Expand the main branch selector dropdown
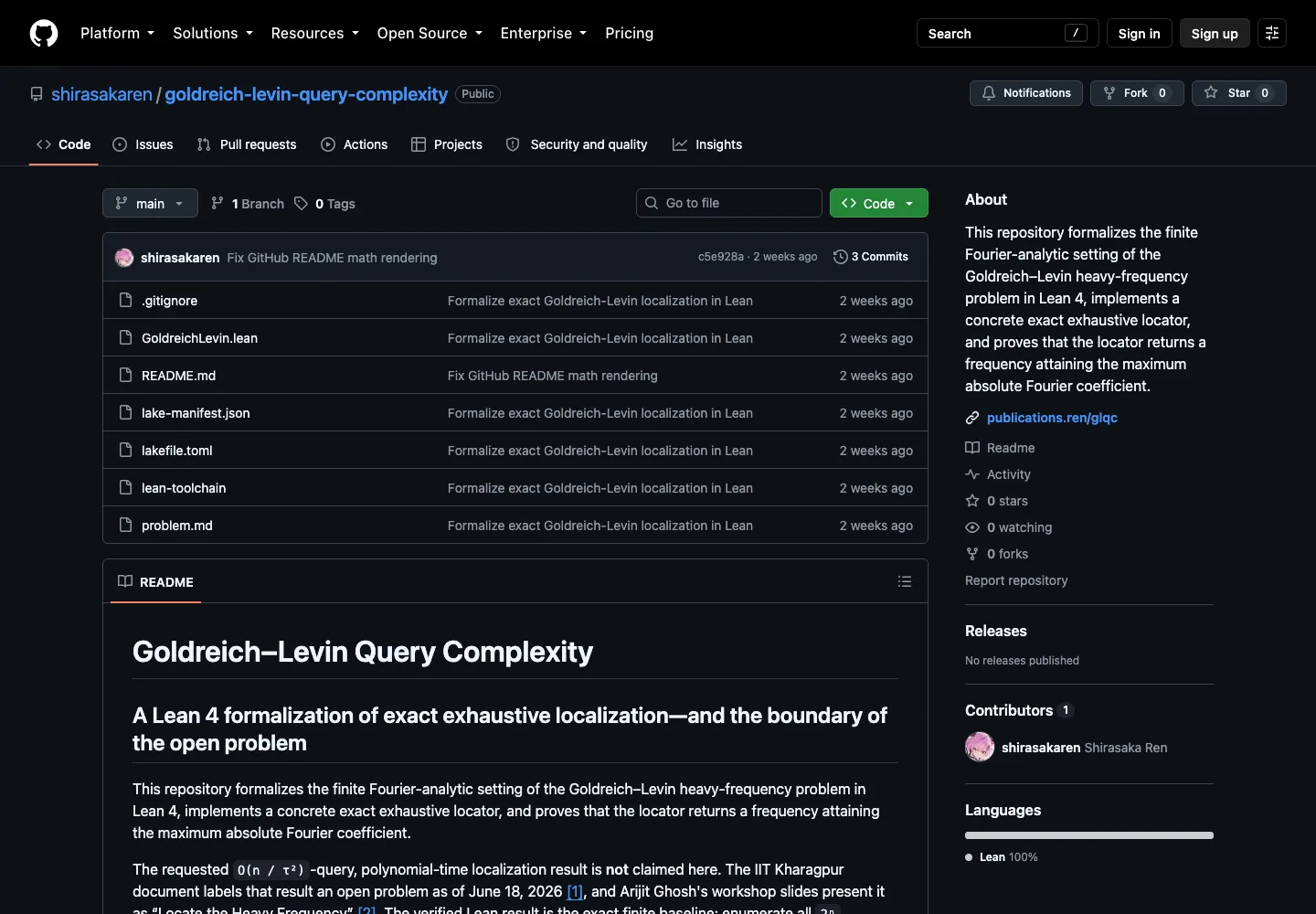This screenshot has height=914, width=1316. (x=150, y=203)
